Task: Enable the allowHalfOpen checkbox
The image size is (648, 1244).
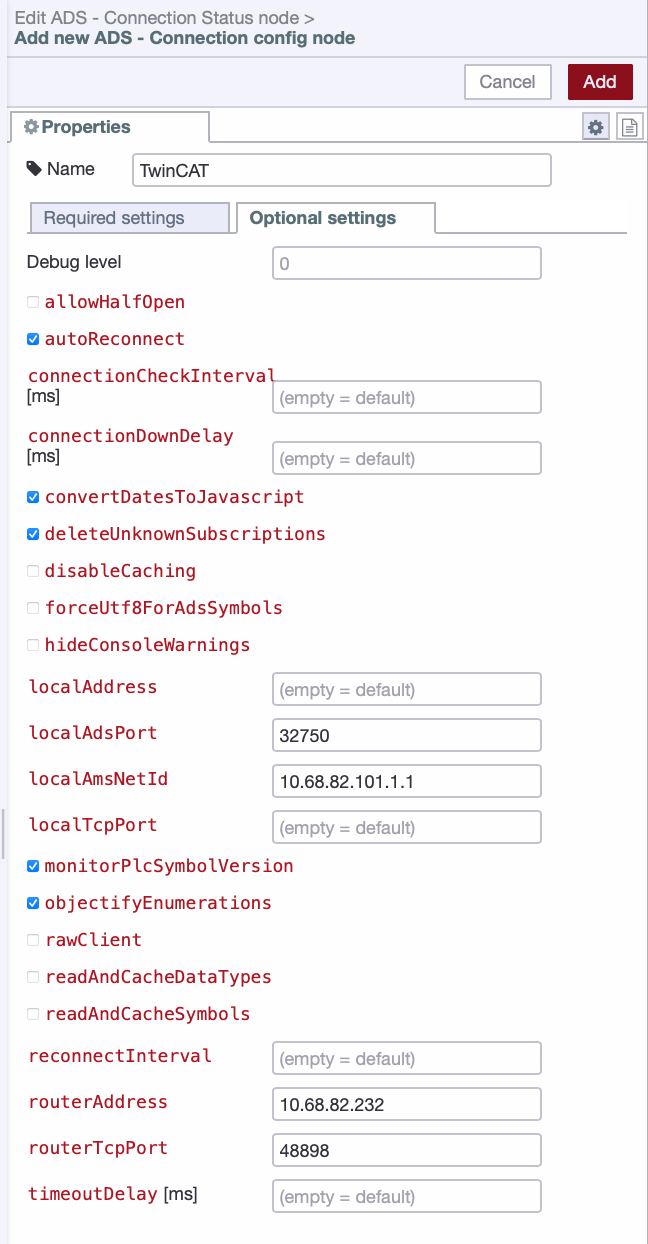Action: click(x=32, y=301)
